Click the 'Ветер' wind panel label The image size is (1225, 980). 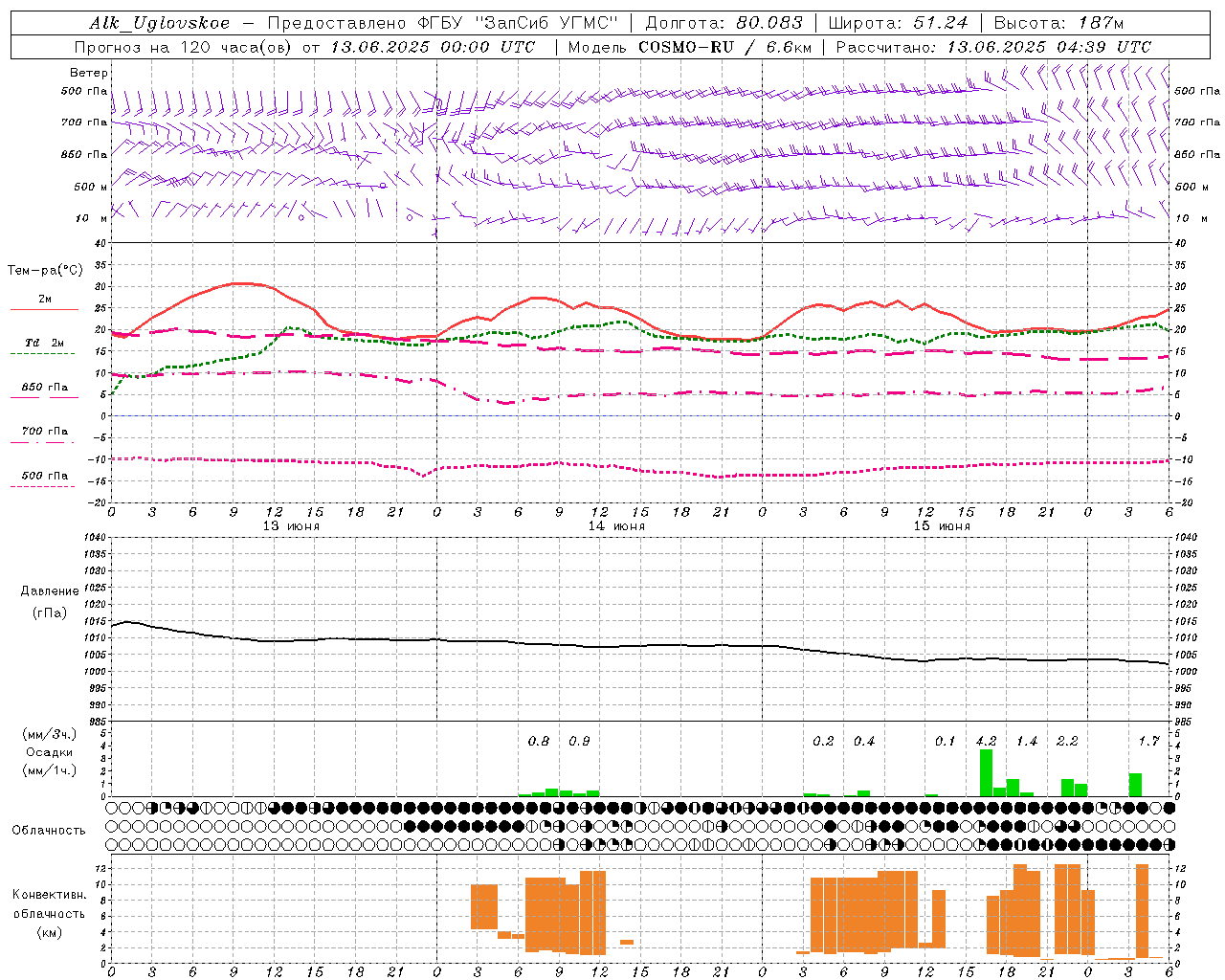pyautogui.click(x=89, y=73)
